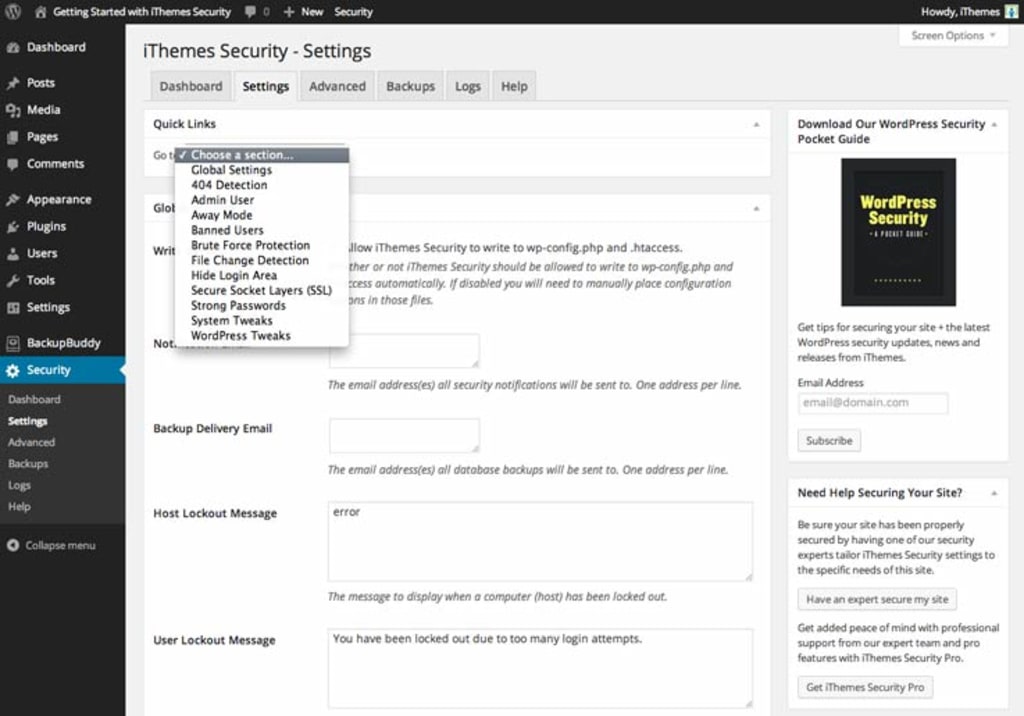Screen dimensions: 1024x716
Task: Click the User Lockout Message textarea
Action: click(540, 668)
